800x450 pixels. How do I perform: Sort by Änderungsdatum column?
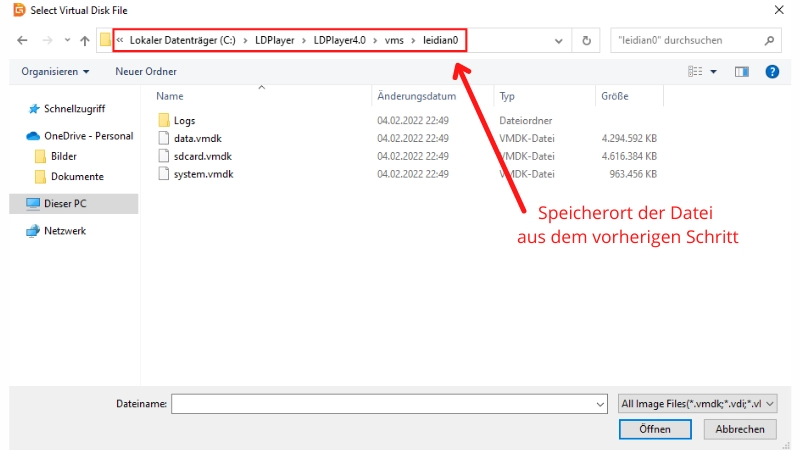click(416, 96)
